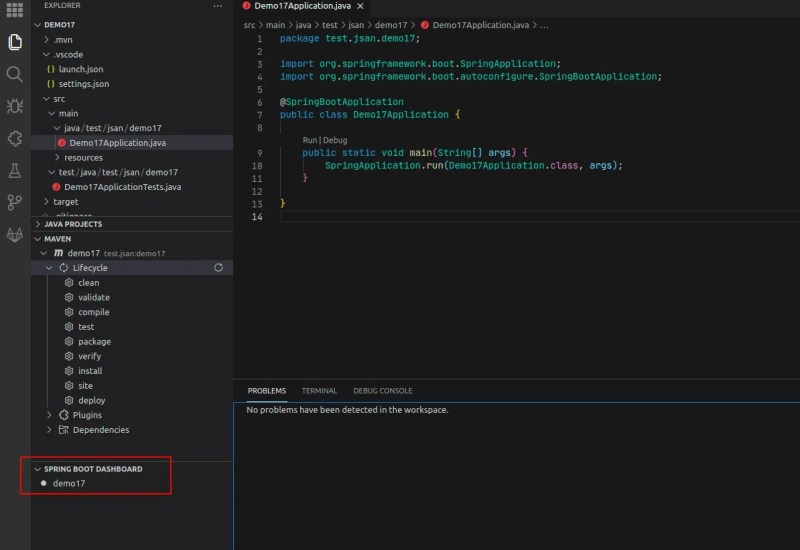800x550 pixels.
Task: Click package declaration on line 1
Action: click(x=349, y=39)
